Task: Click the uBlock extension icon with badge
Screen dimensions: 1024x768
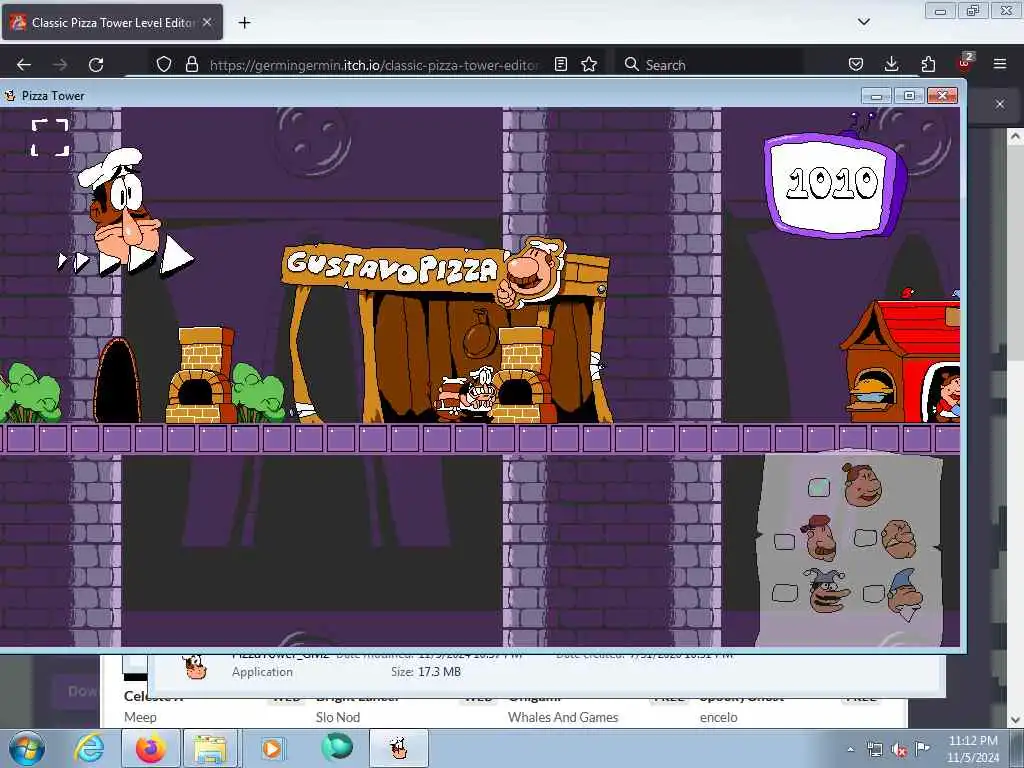Action: [965, 63]
